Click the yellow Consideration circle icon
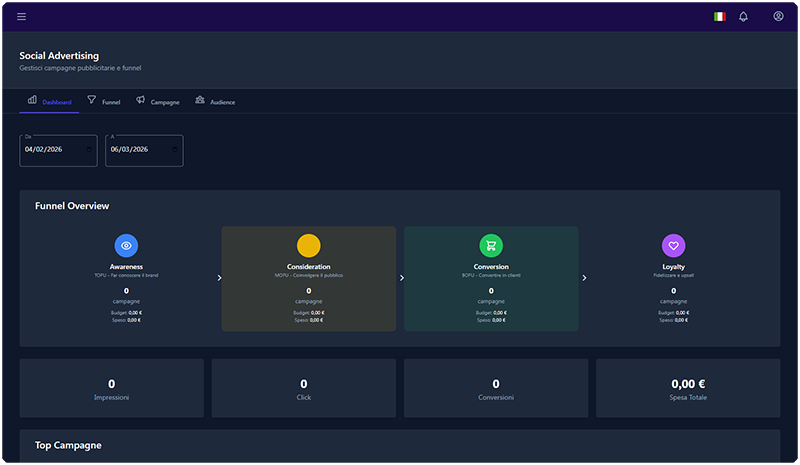800x465 pixels. (308, 245)
